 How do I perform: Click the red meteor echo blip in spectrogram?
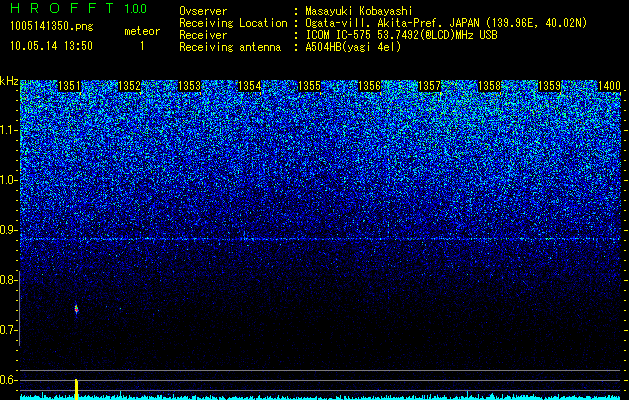coord(76,309)
